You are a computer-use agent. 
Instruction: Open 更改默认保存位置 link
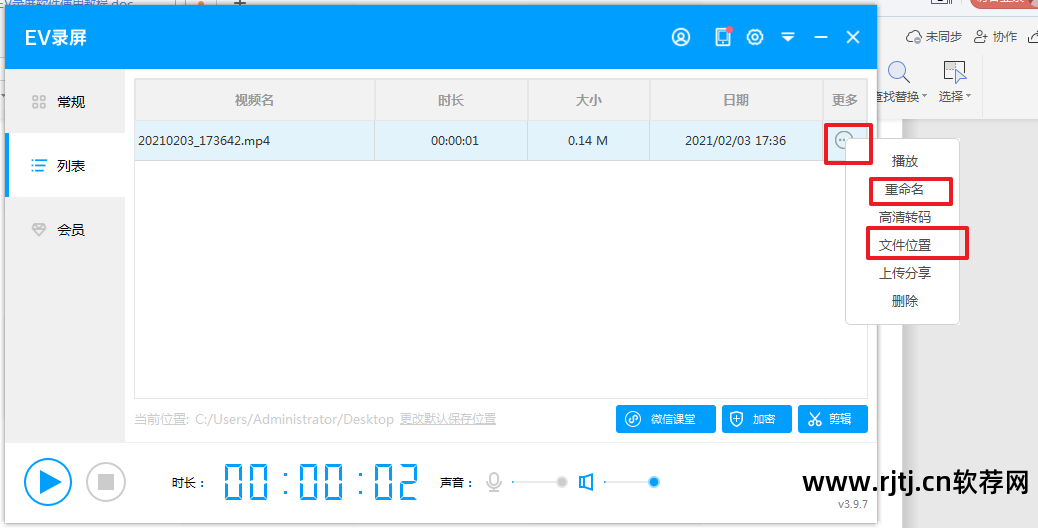[x=448, y=419]
